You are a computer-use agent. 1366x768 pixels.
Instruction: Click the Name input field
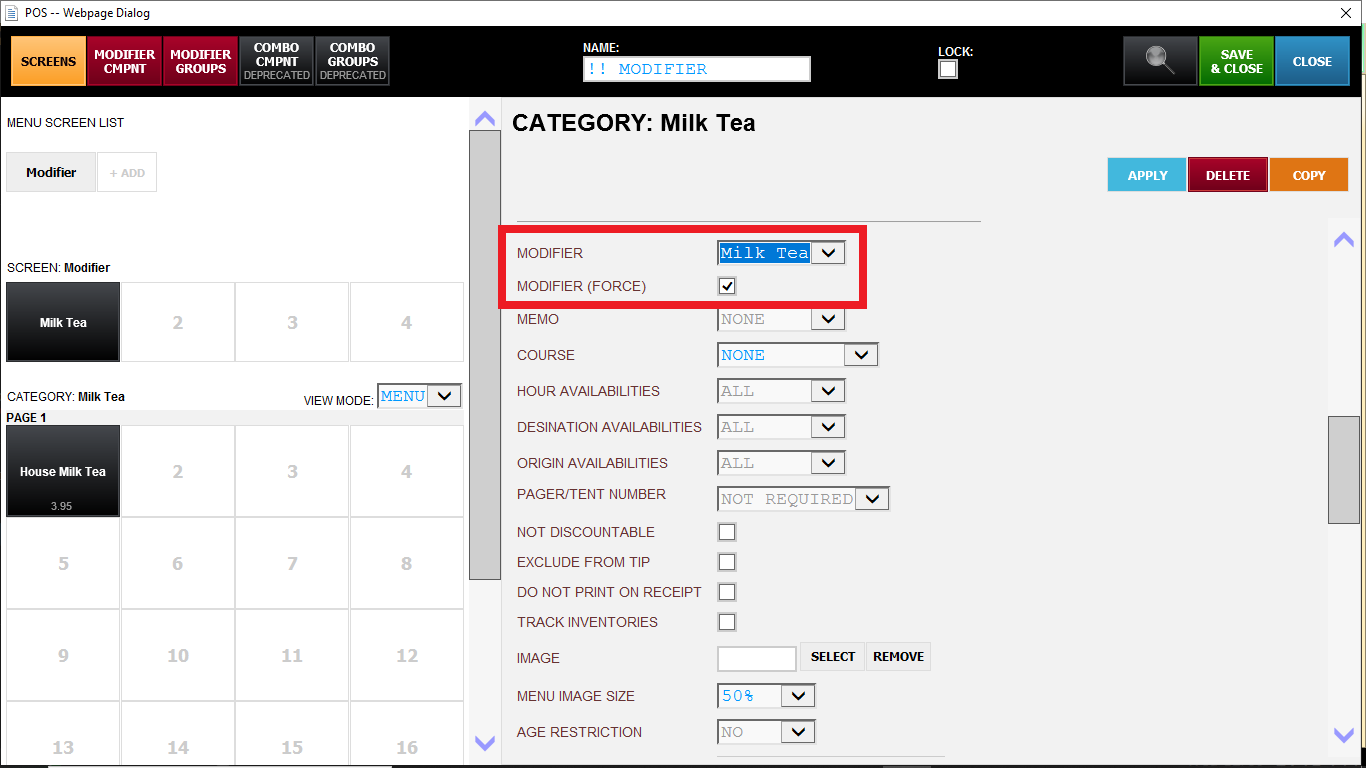(x=697, y=69)
